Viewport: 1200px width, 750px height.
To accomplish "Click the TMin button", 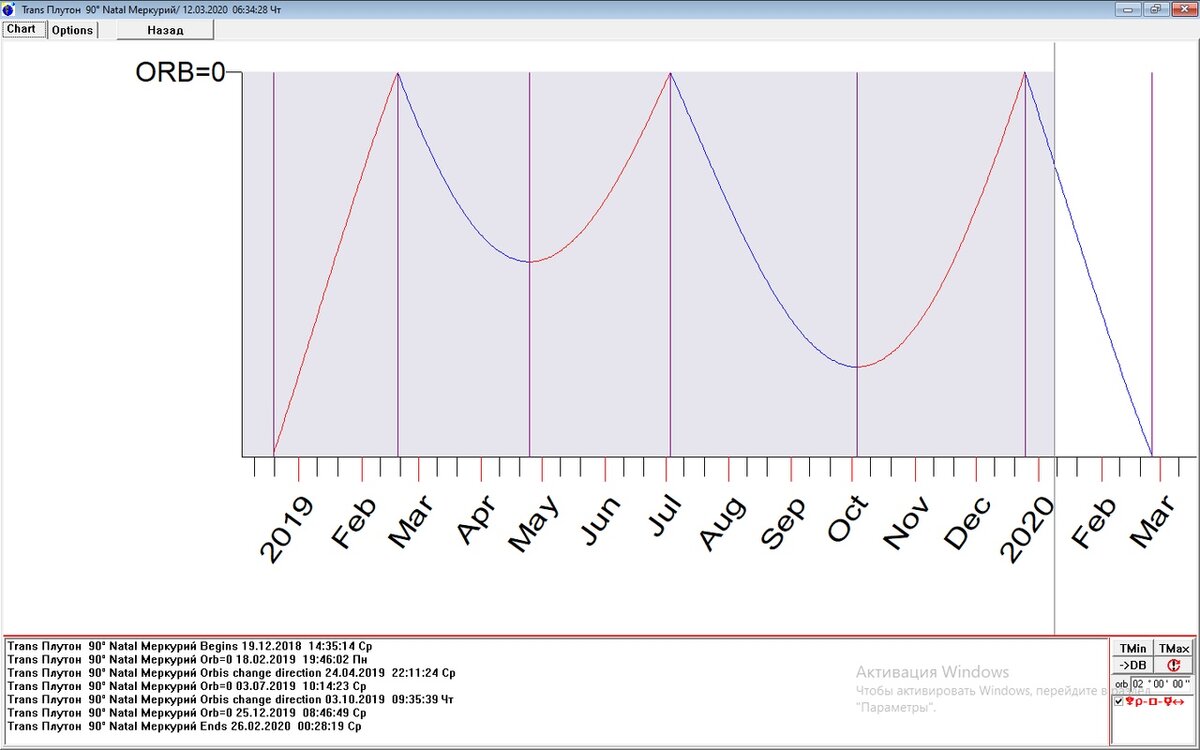I will pos(1133,648).
